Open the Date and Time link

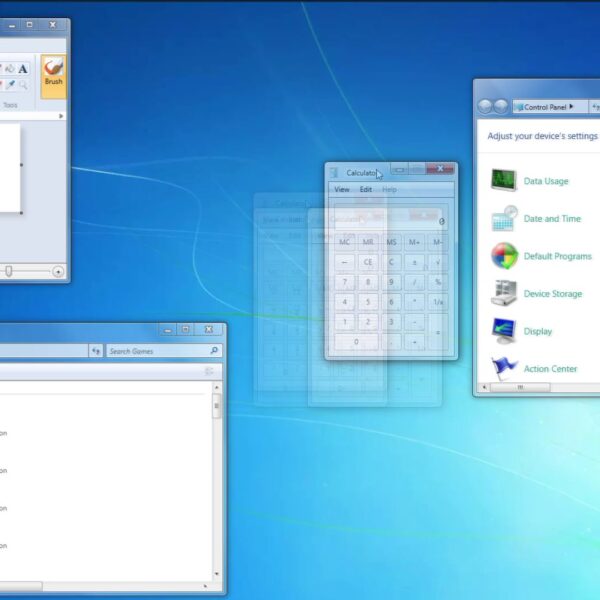(552, 218)
